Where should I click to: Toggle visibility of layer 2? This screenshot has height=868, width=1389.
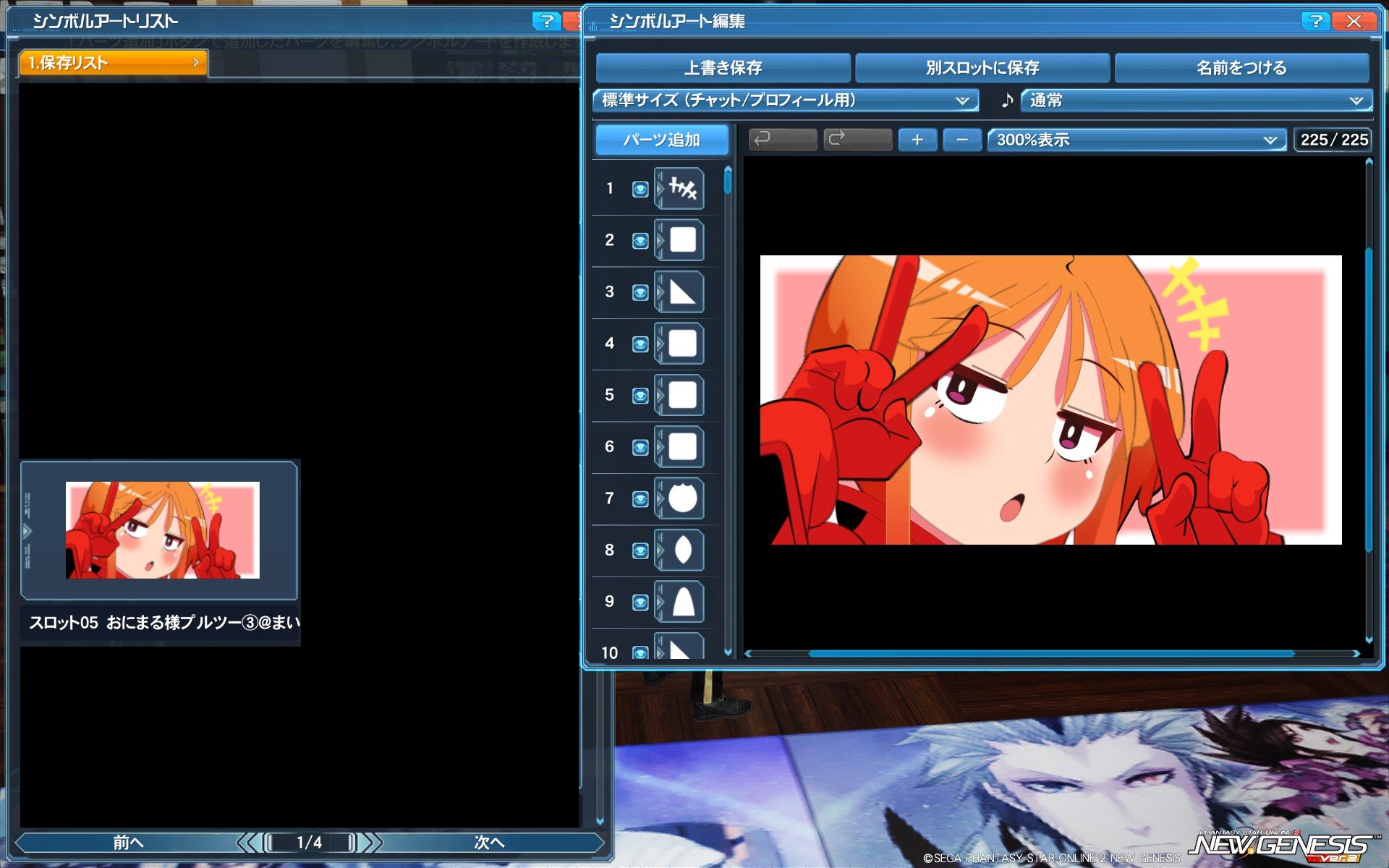640,241
